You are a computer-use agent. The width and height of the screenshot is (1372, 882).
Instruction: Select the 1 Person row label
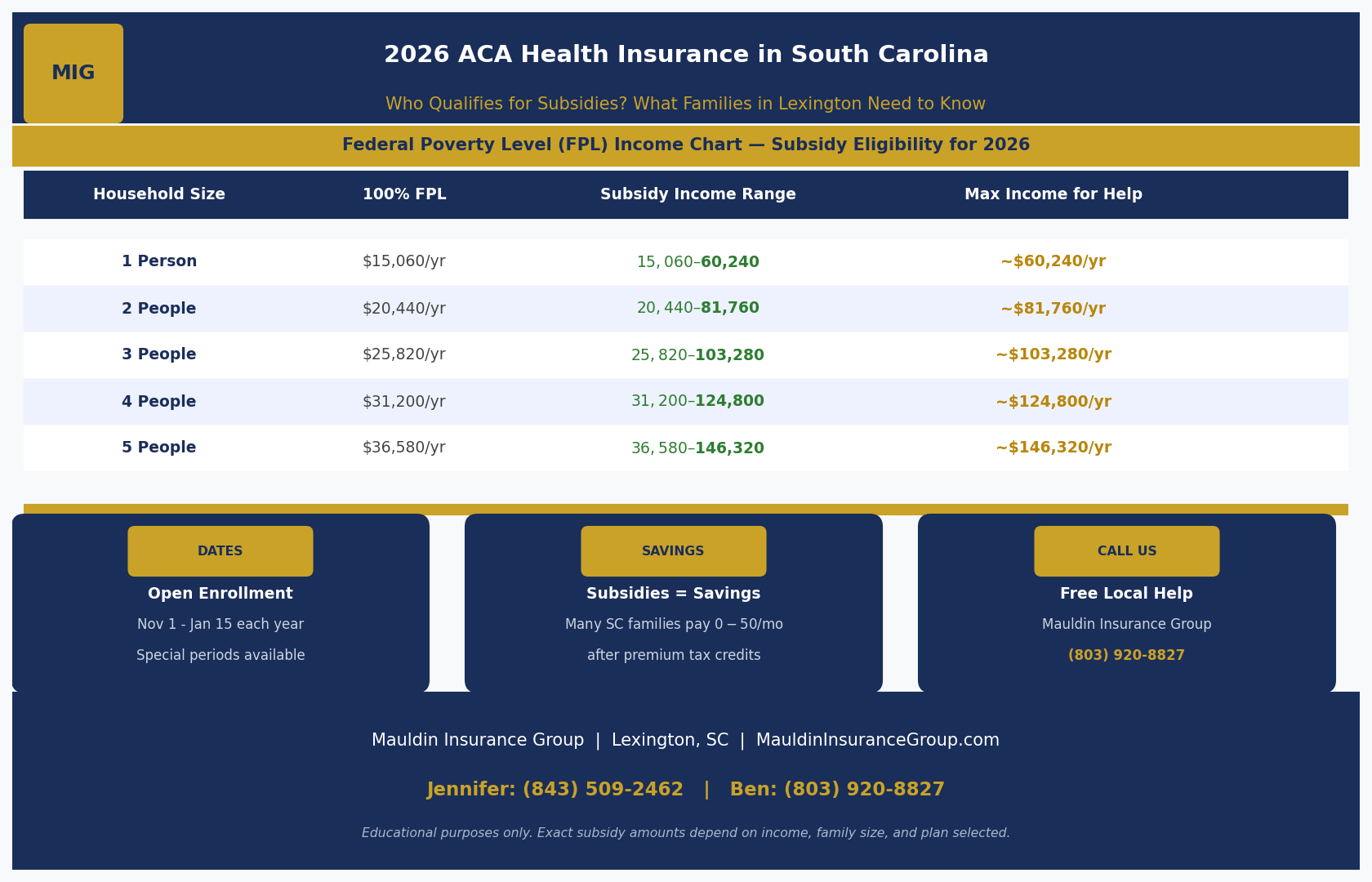click(x=159, y=262)
